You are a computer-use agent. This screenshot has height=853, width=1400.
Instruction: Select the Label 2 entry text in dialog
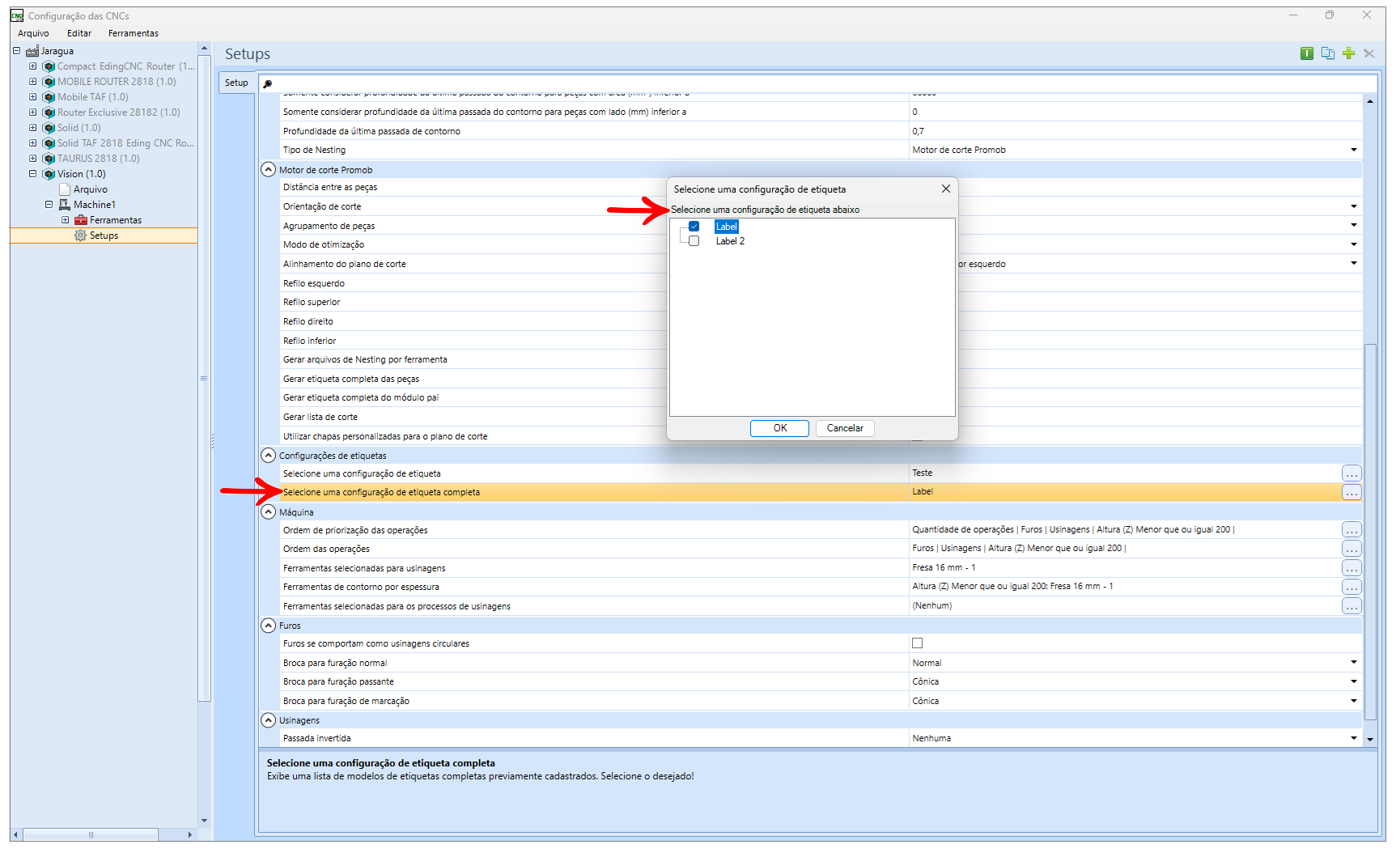730,241
